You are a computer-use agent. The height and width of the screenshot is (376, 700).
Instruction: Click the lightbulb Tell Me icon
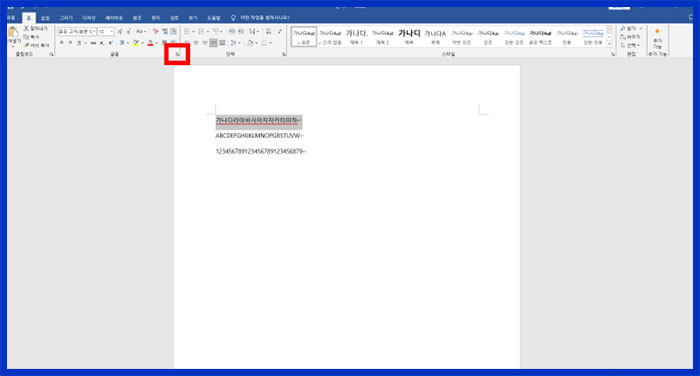click(x=233, y=17)
